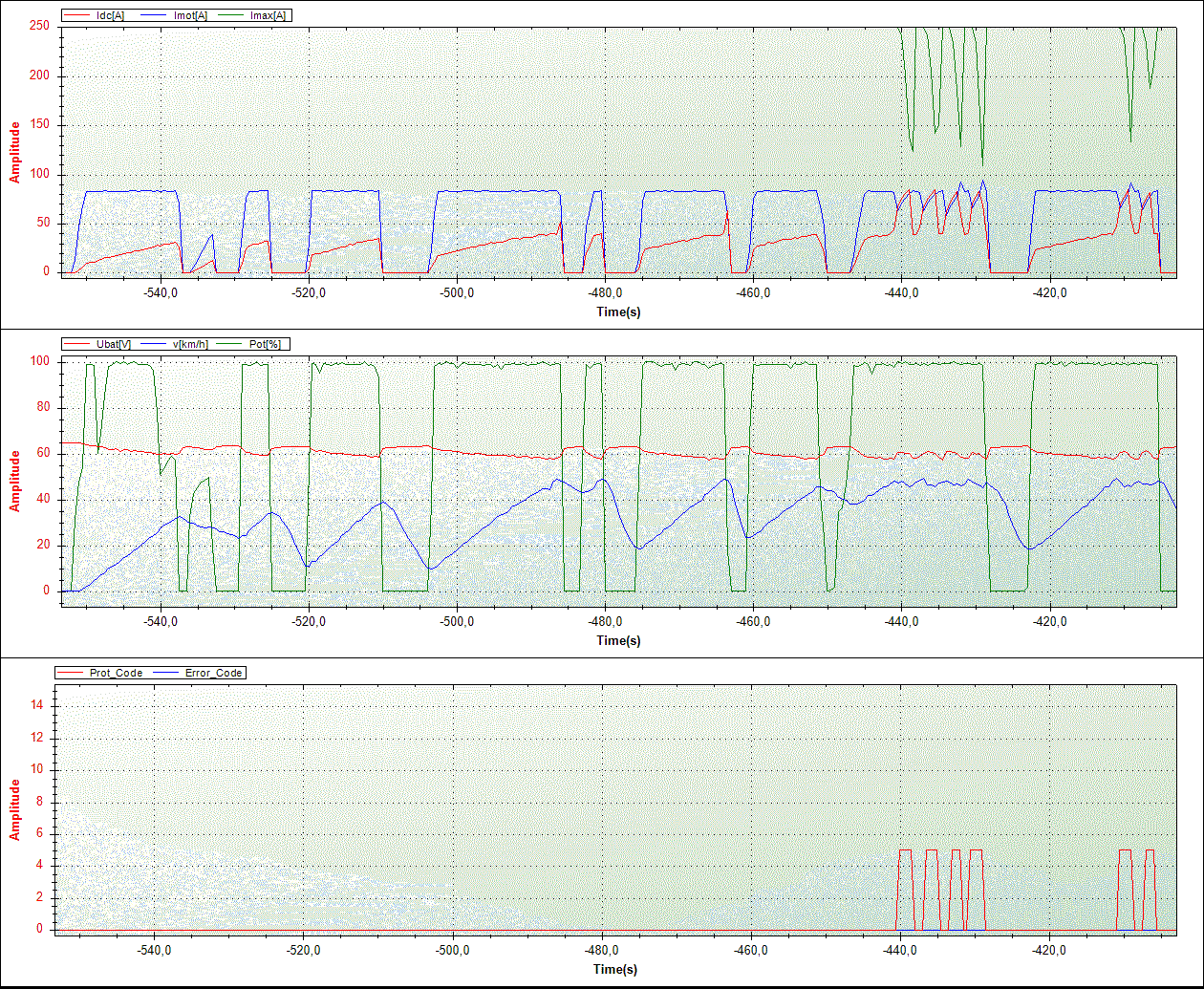1204x989 pixels.
Task: Click the -500,0 tick label on middle chart
Action: click(x=458, y=621)
